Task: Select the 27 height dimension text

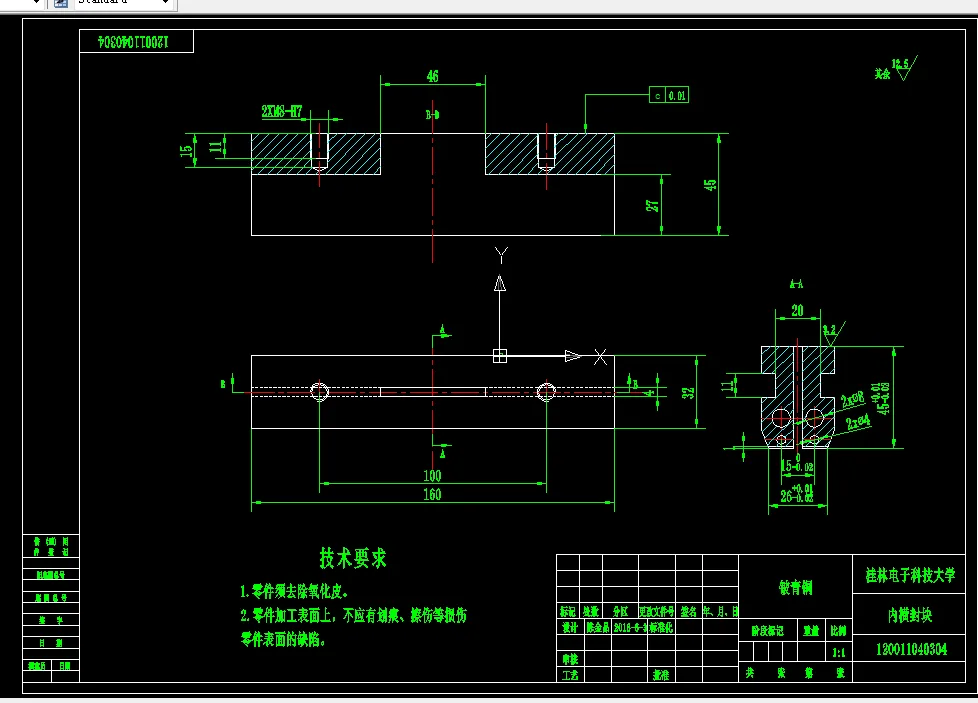Action: (652, 205)
